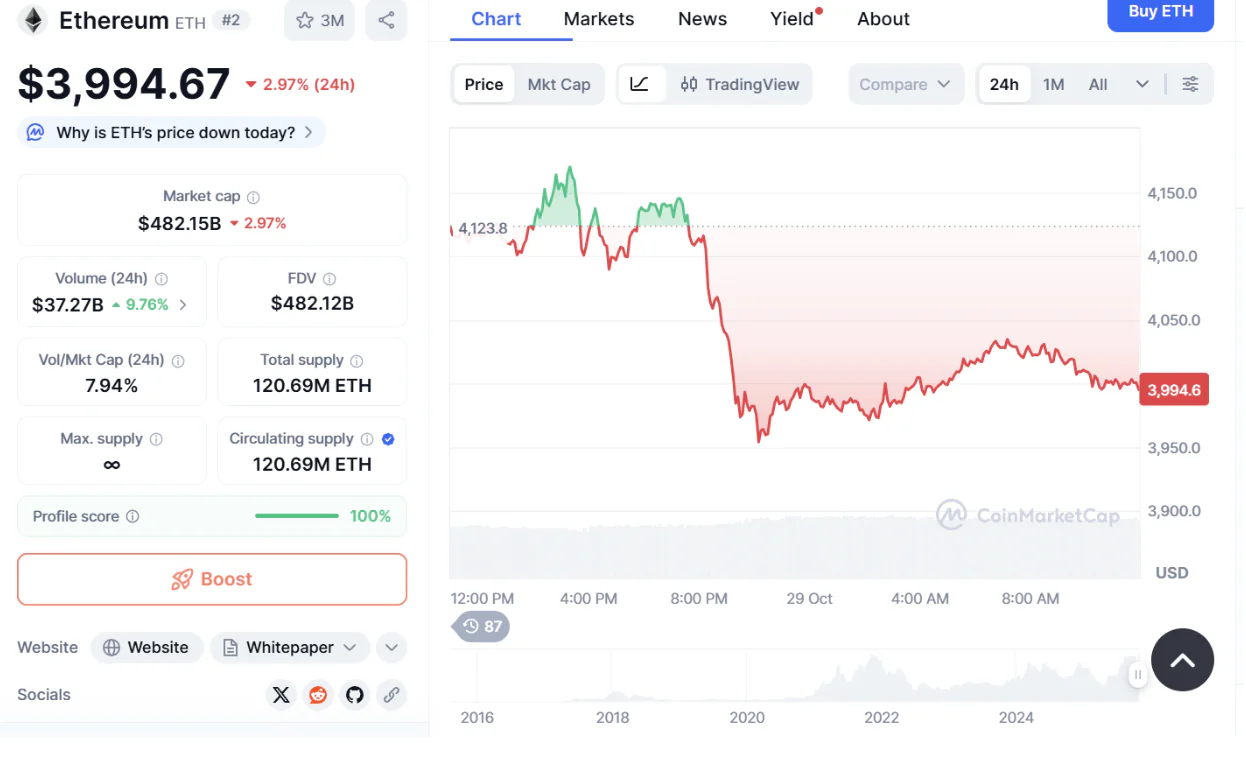The image size is (1246, 762).
Task: Expand more time range options chevron
Action: [x=1142, y=84]
